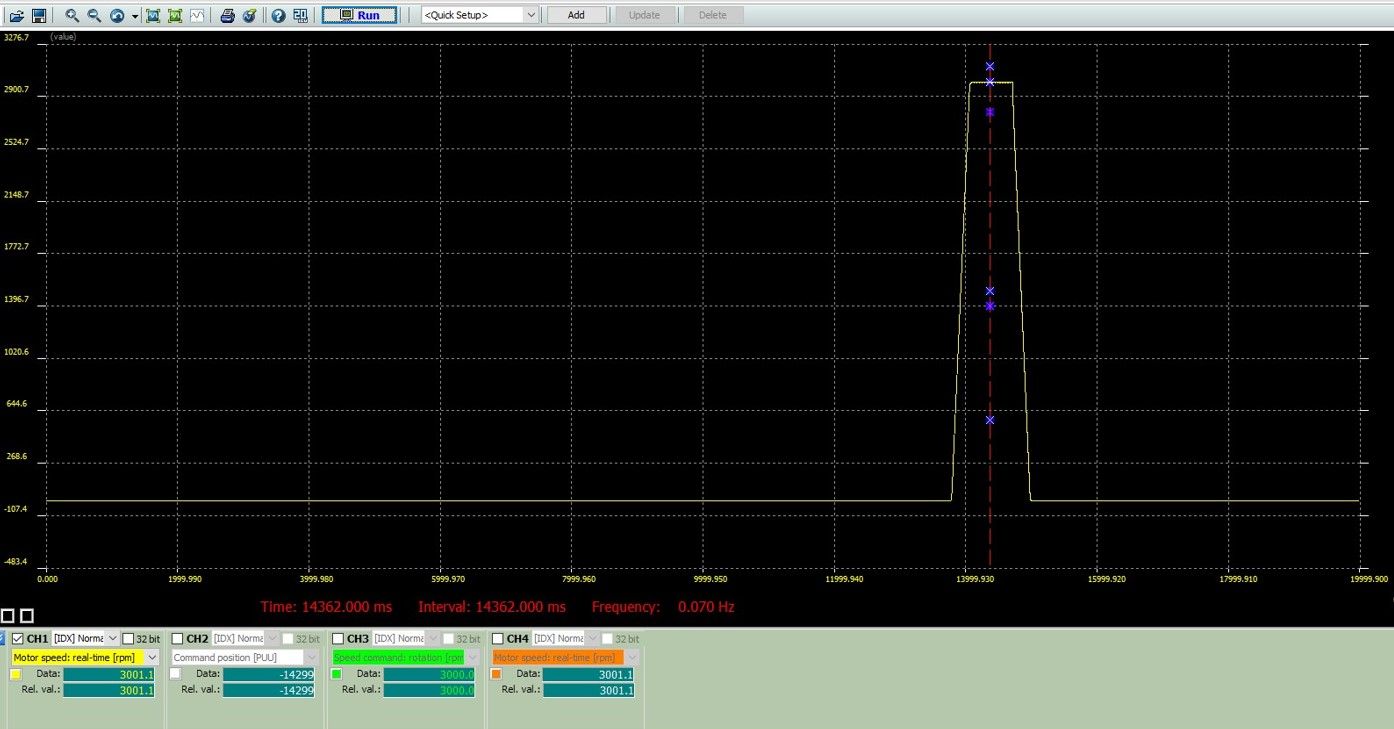Toggle the CH3 32 bit checkbox
This screenshot has height=729, width=1394.
tap(448, 638)
